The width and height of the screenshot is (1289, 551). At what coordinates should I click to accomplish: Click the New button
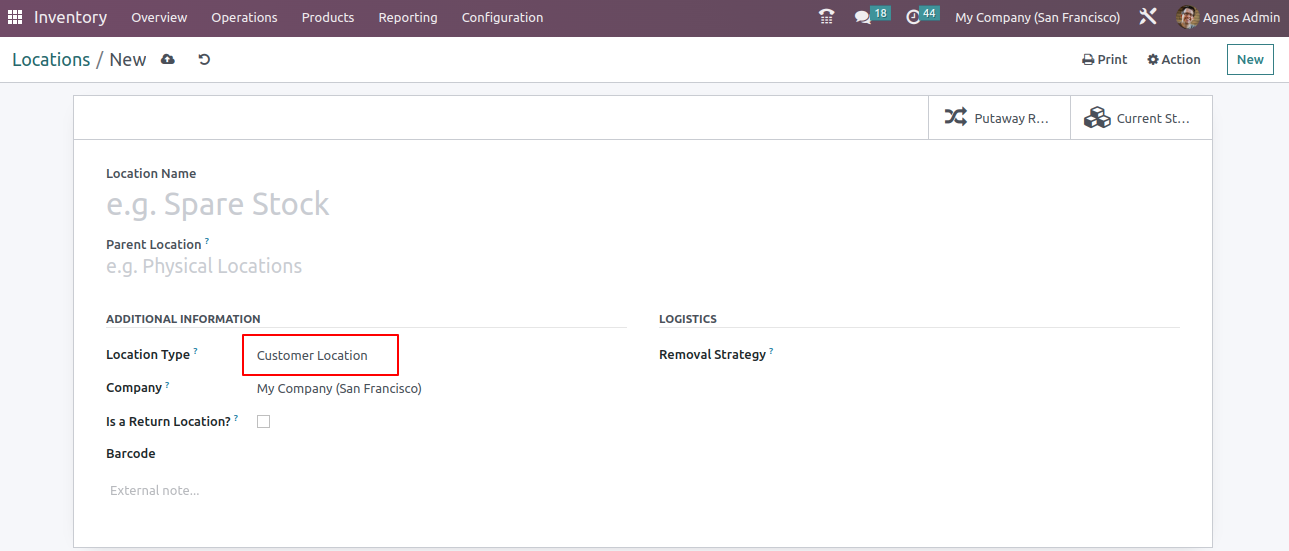coord(1250,60)
